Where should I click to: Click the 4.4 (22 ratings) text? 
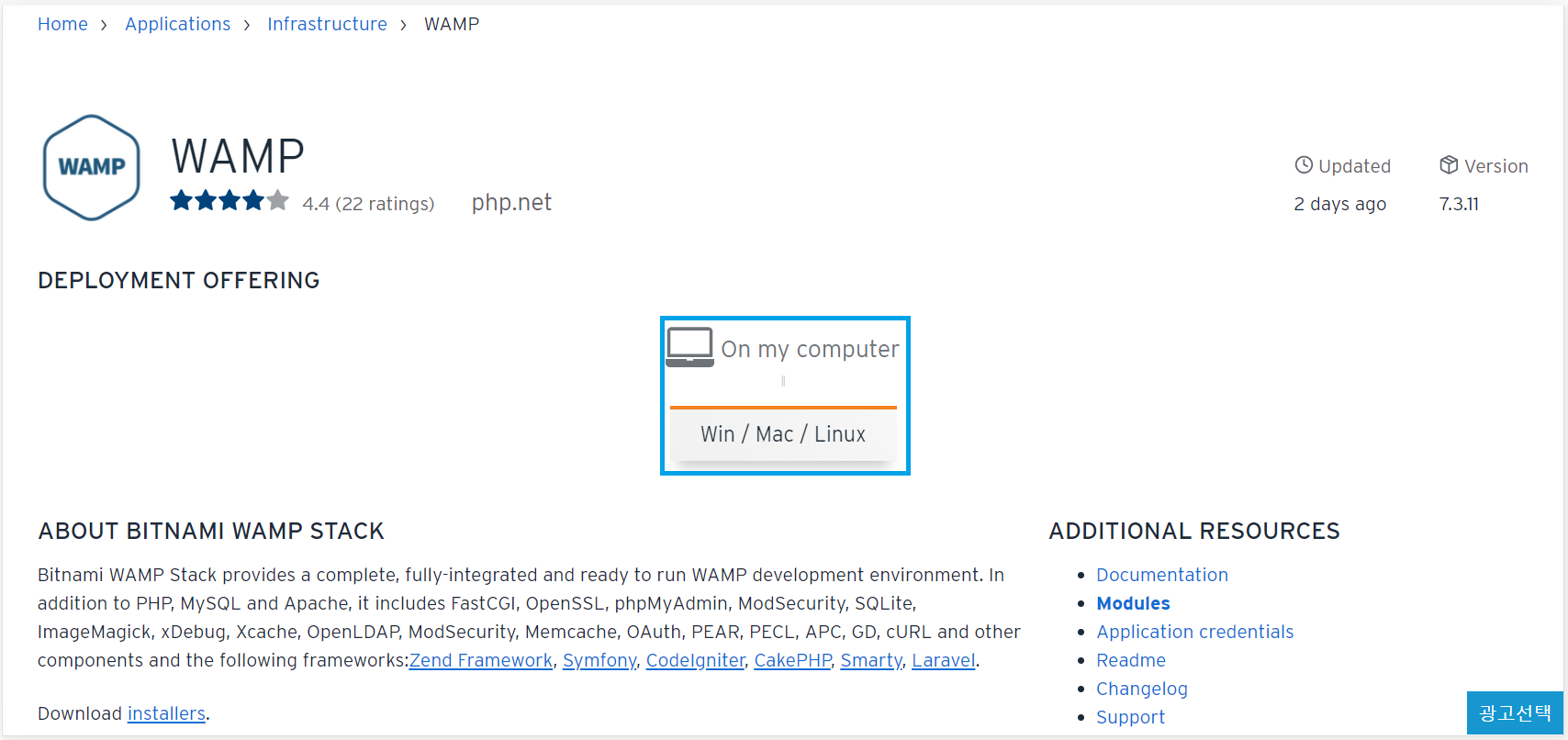click(x=368, y=204)
